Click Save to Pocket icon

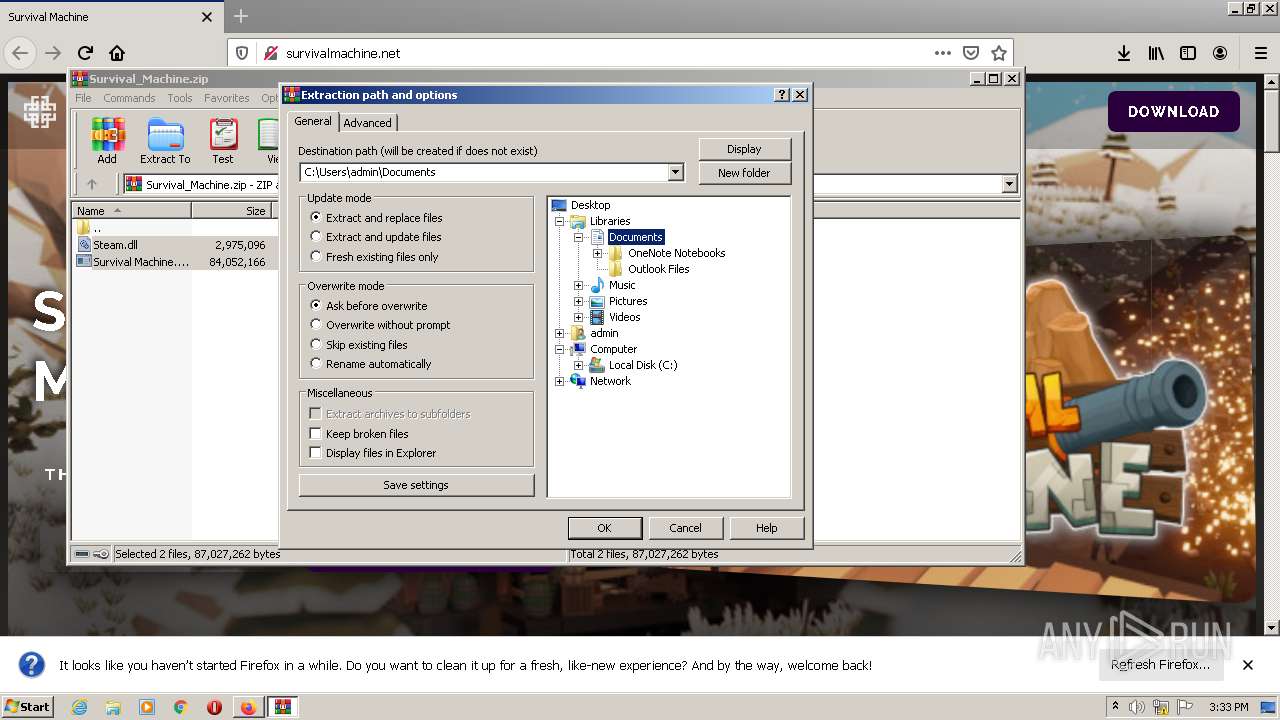coord(970,53)
